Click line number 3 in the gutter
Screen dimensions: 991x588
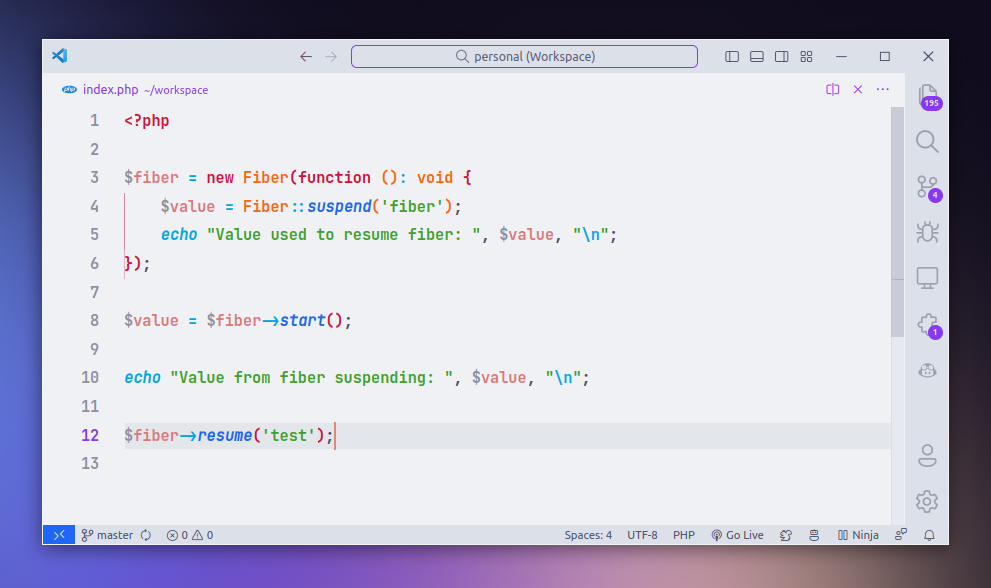(94, 177)
